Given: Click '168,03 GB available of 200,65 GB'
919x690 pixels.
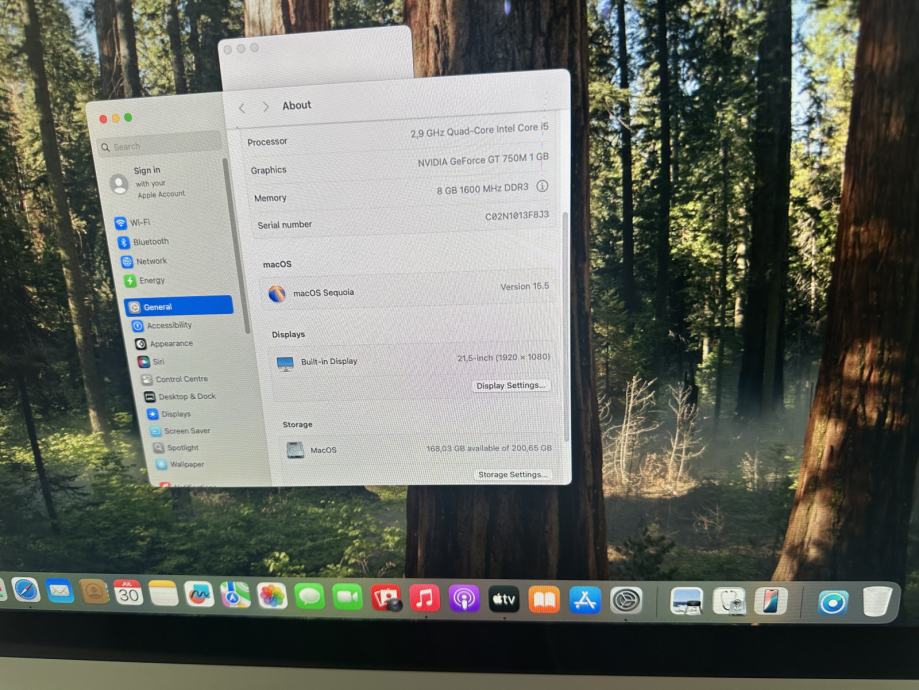Looking at the screenshot, I should pyautogui.click(x=489, y=448).
